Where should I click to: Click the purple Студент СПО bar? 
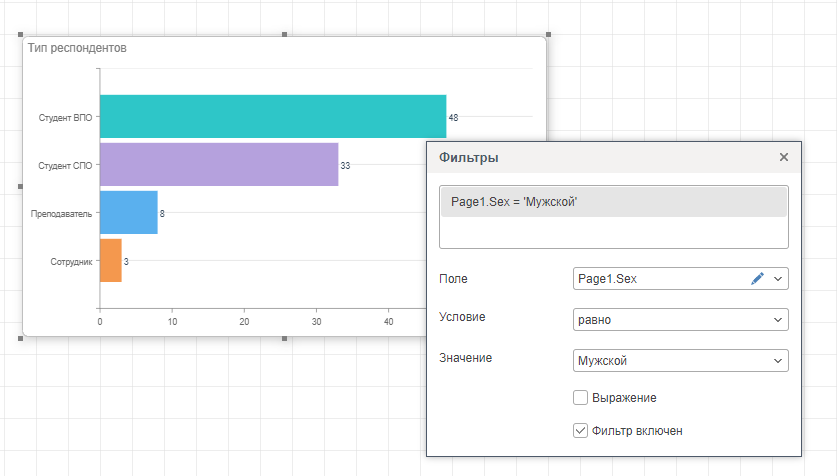point(218,164)
